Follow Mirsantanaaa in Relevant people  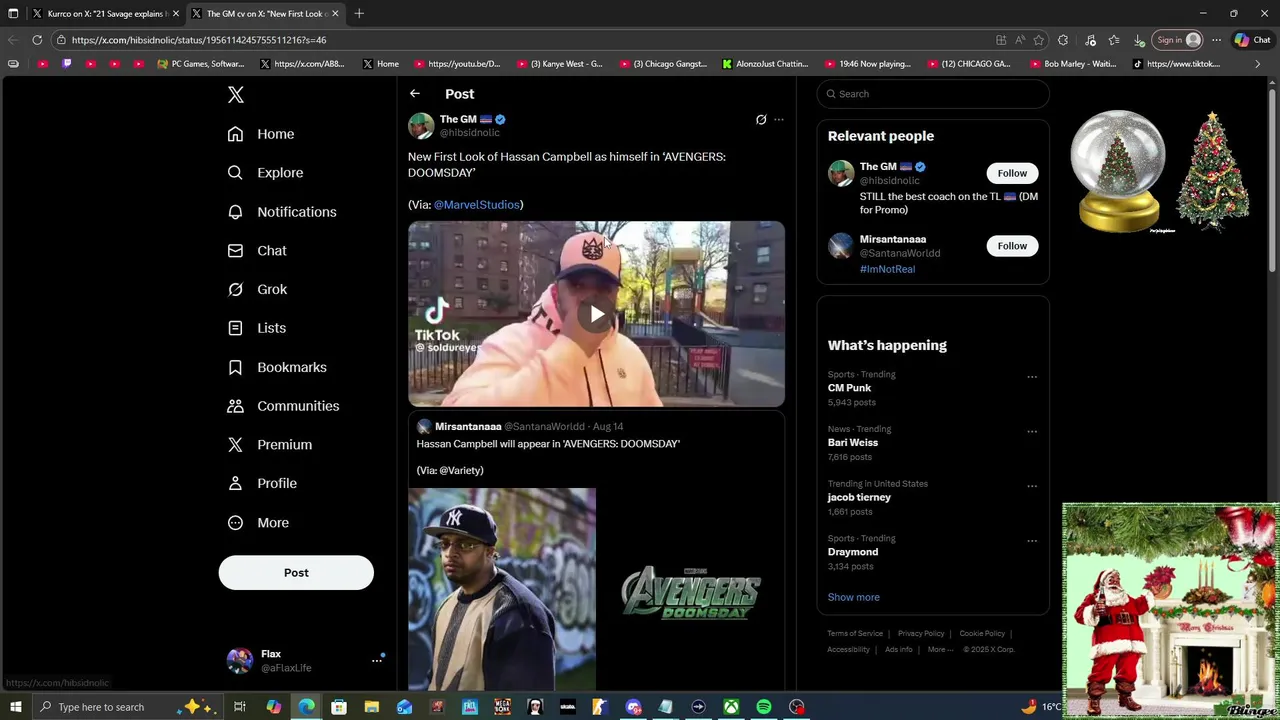click(x=1012, y=246)
